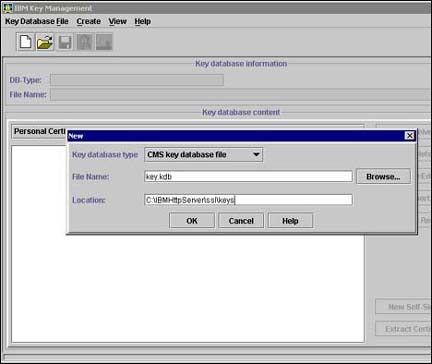Open the Key Database File menu

[37, 21]
